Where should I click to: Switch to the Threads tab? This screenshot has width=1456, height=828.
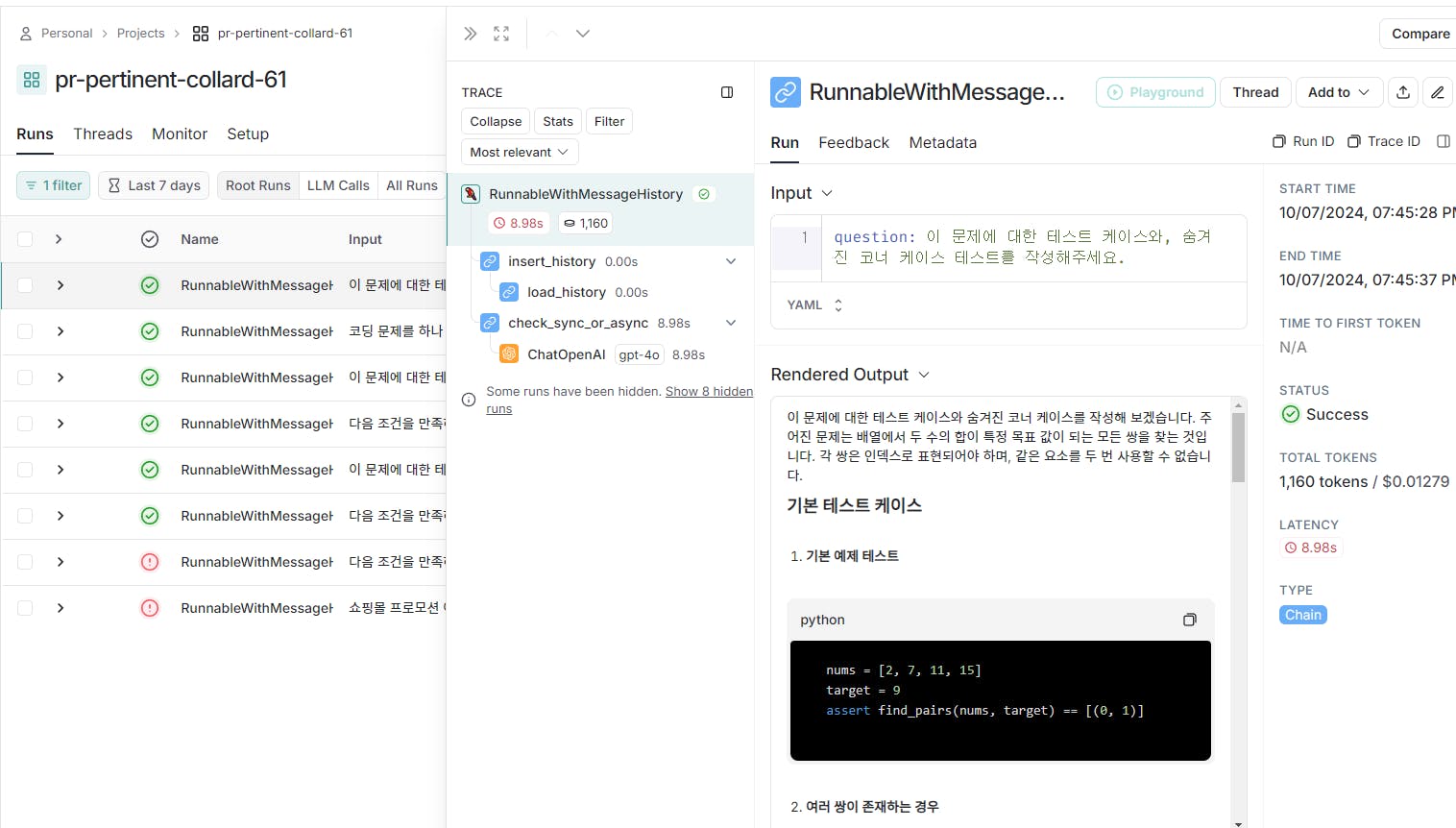[103, 134]
